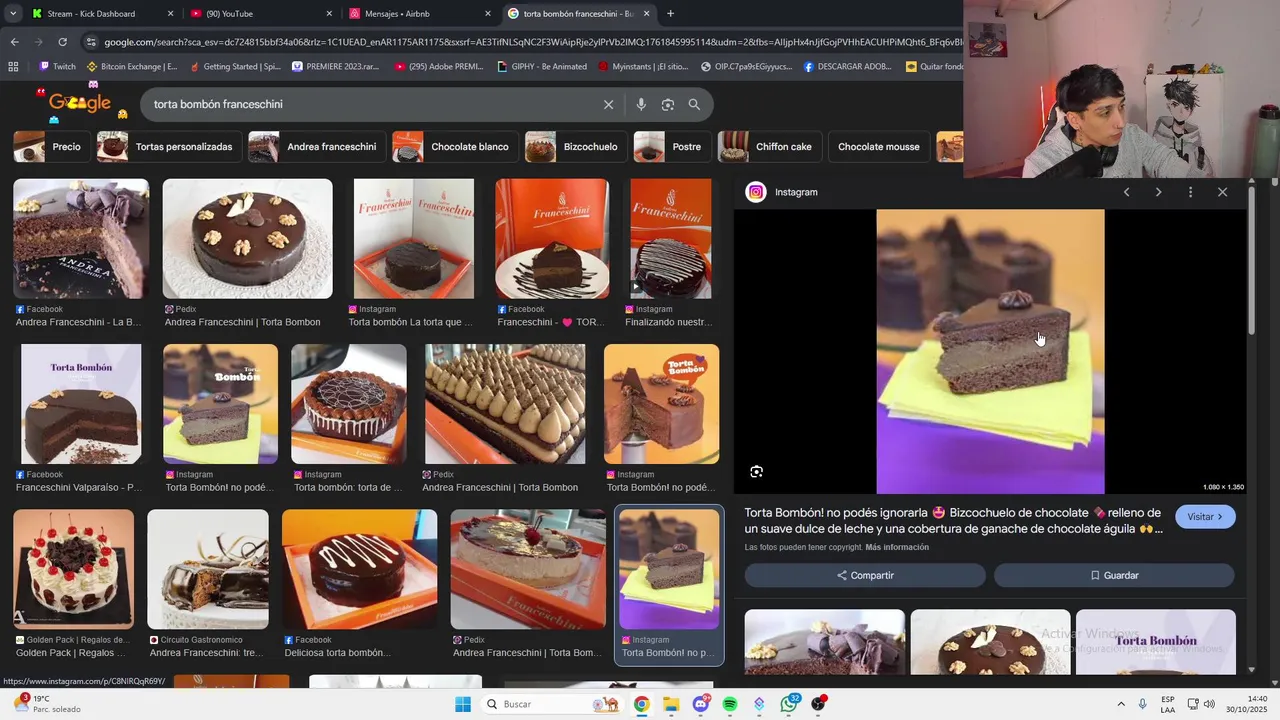Show next image in Instagram preview panel
1280x720 pixels.
[1158, 192]
